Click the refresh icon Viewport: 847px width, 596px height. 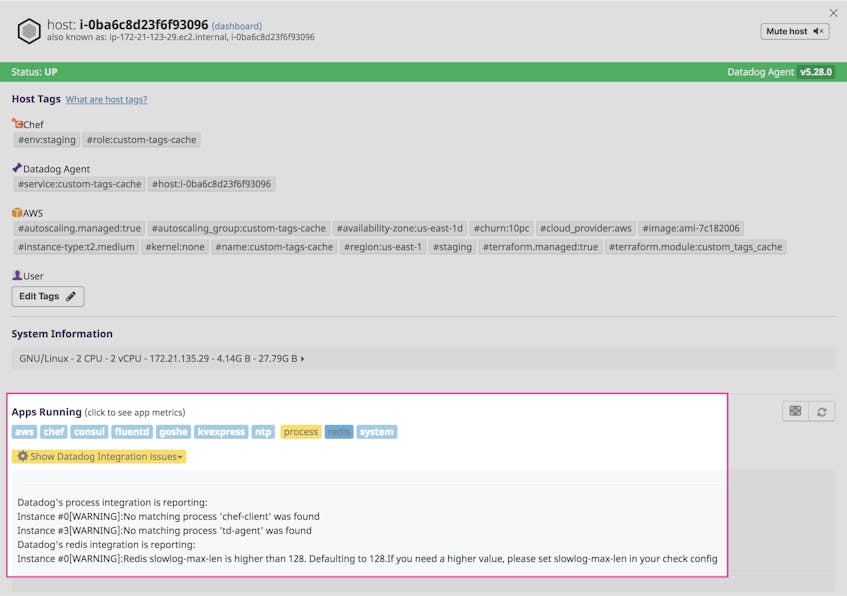pyautogui.click(x=822, y=412)
